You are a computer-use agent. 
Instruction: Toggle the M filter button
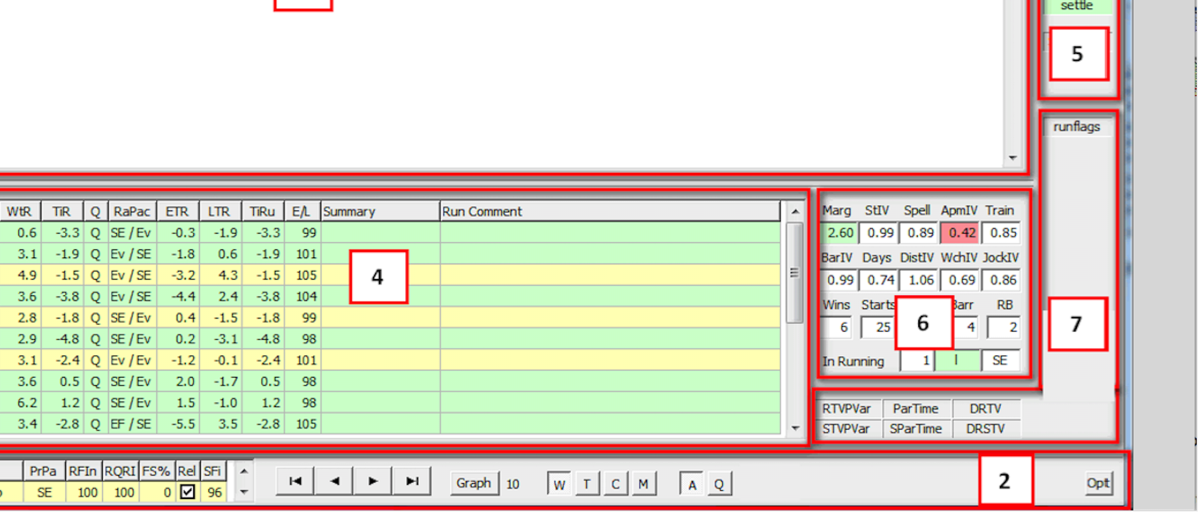coord(643,484)
